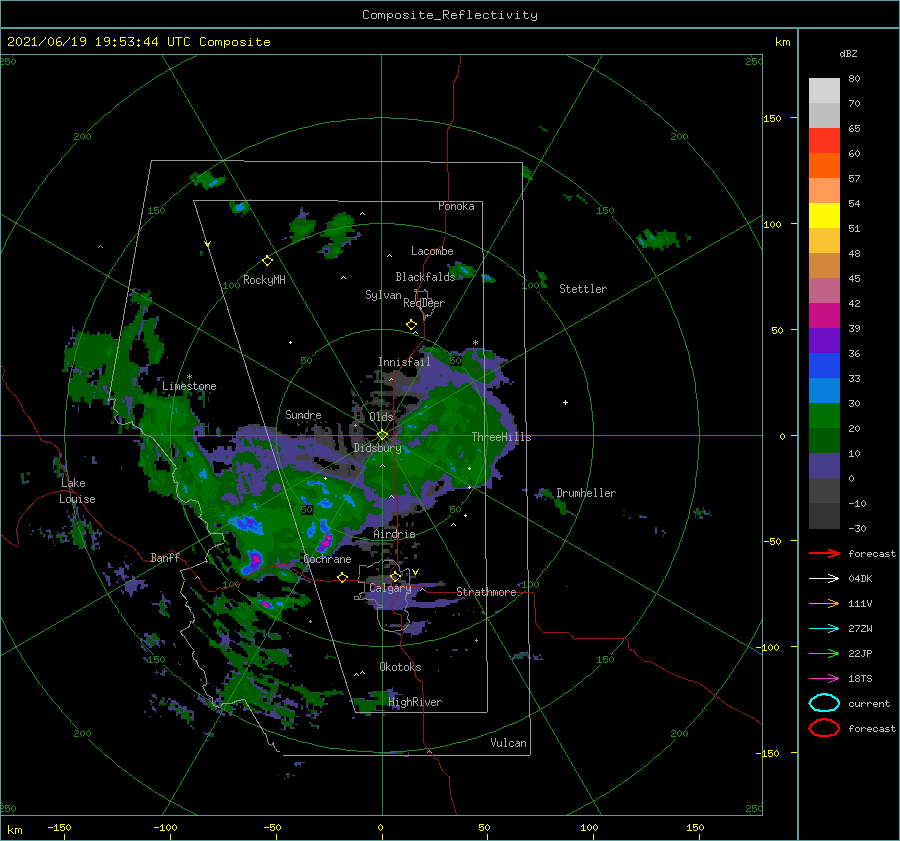Select the dark gray -10 to -30 swatch

click(824, 516)
